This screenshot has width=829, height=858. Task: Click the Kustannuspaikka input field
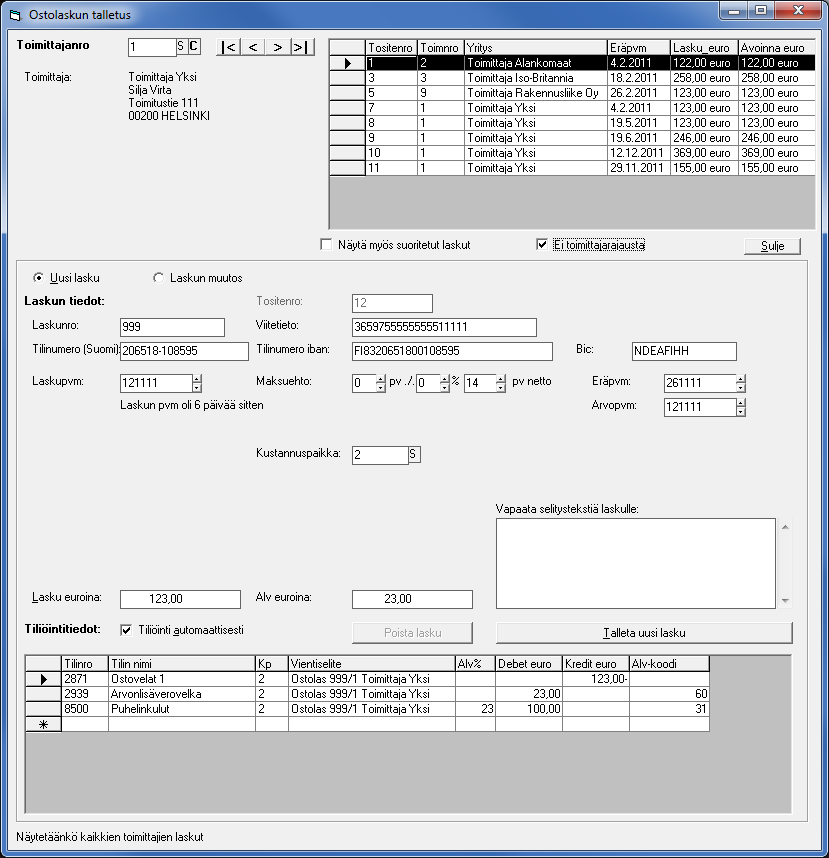pyautogui.click(x=380, y=455)
